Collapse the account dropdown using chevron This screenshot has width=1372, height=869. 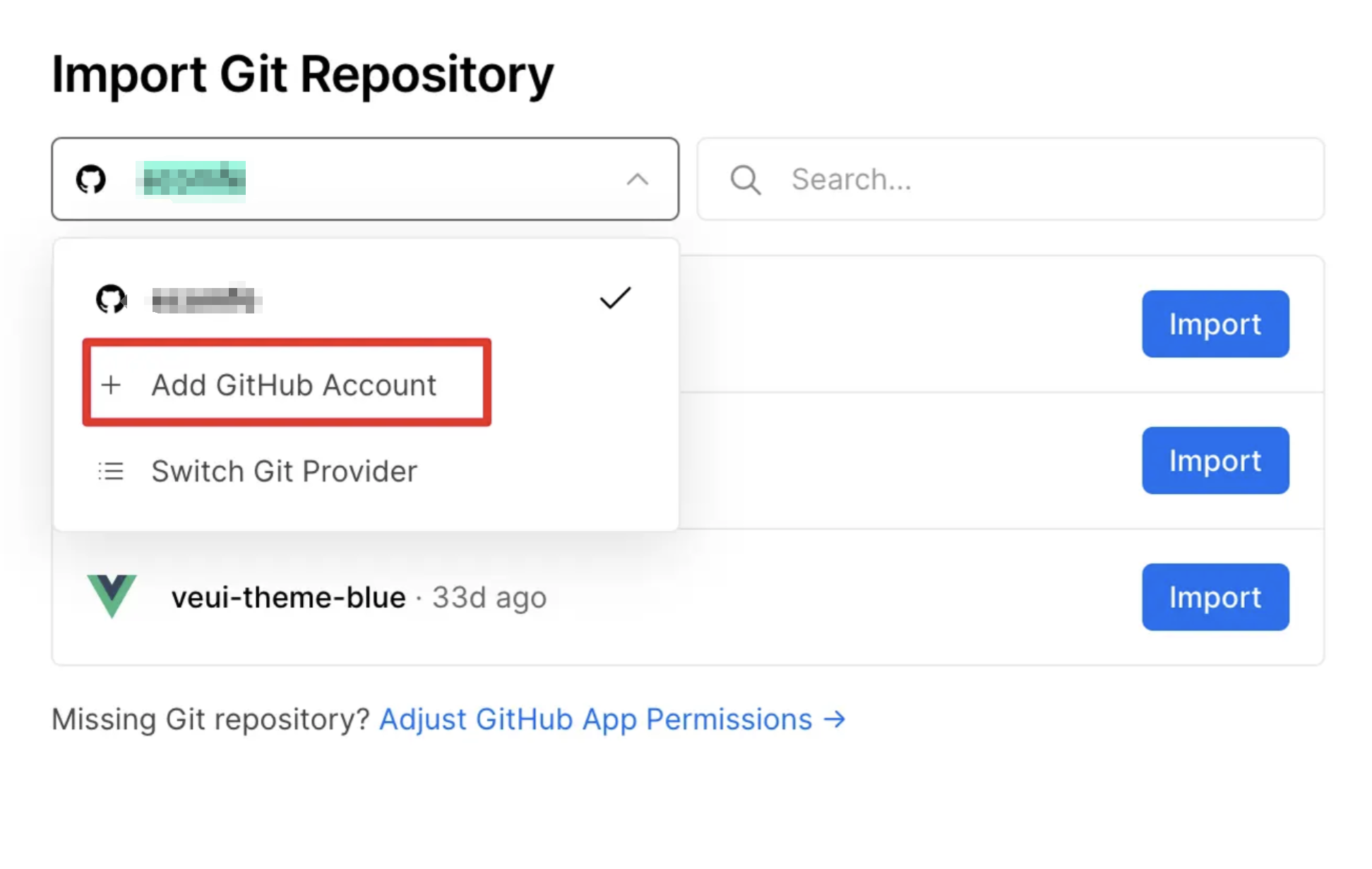(x=637, y=179)
